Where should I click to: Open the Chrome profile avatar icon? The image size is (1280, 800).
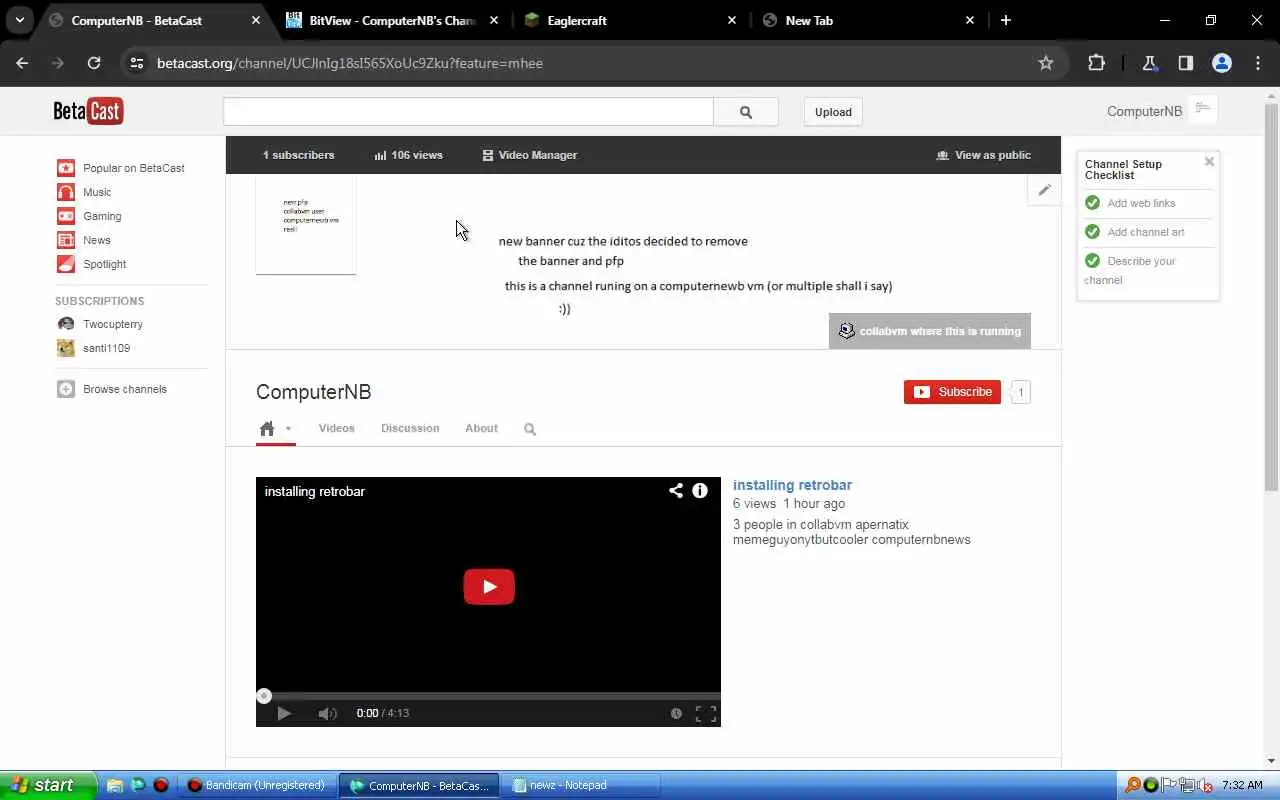pyautogui.click(x=1222, y=63)
